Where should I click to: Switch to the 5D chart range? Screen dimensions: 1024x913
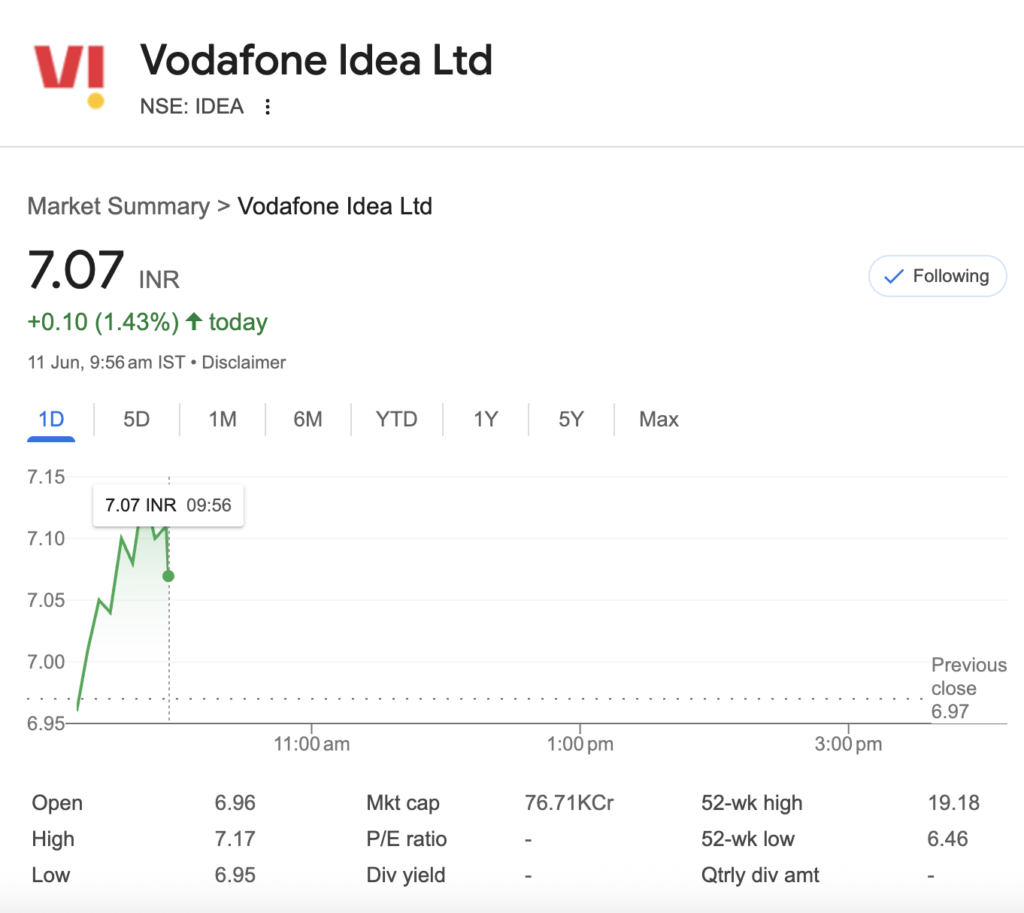coord(136,419)
